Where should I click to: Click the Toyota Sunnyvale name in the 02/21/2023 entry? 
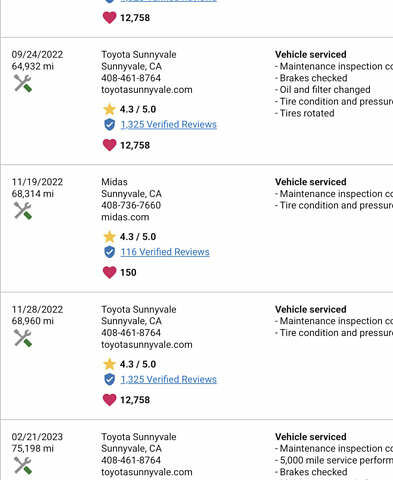pyautogui.click(x=139, y=437)
